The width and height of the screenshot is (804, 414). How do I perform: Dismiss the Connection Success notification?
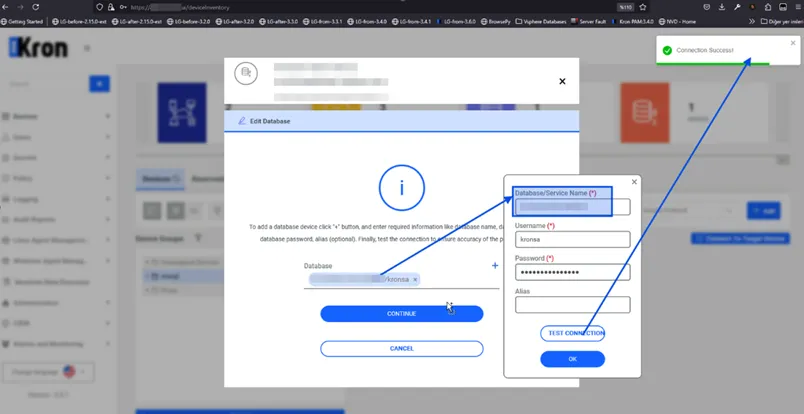coord(793,43)
